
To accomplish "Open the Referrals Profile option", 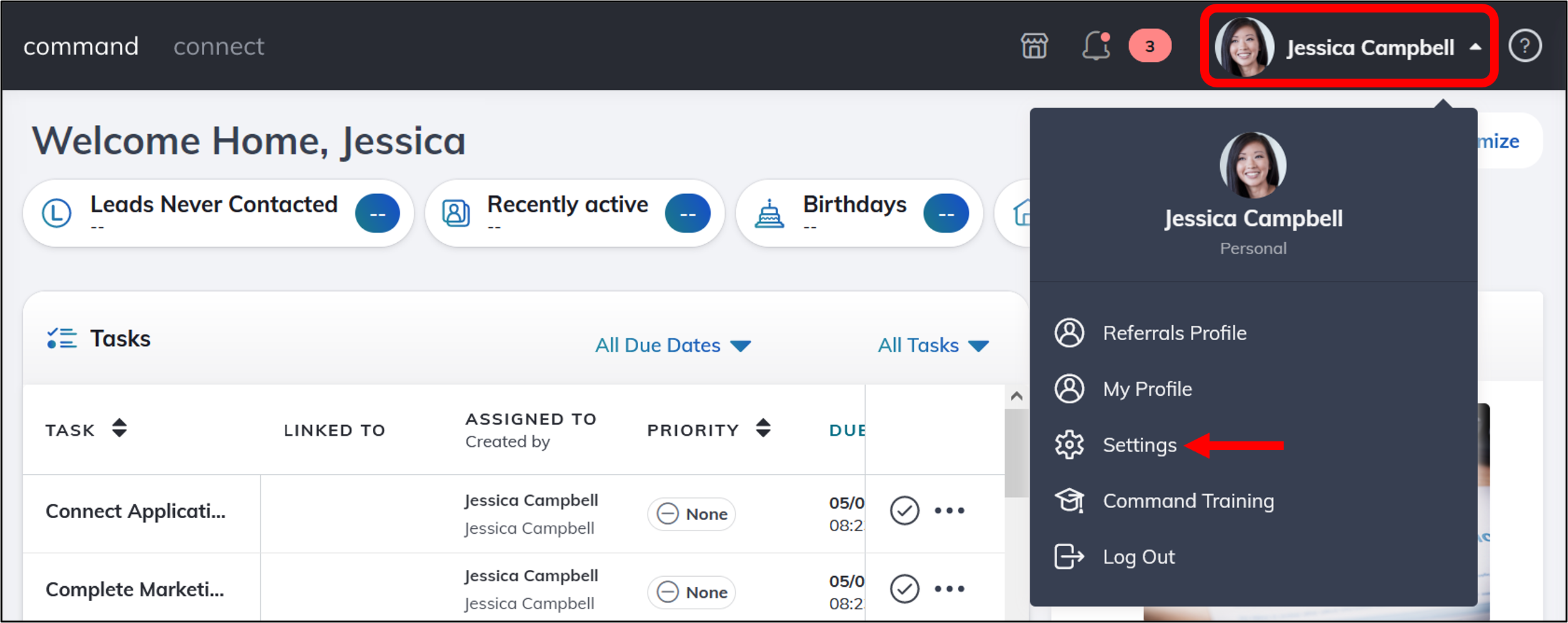I will tap(1175, 333).
